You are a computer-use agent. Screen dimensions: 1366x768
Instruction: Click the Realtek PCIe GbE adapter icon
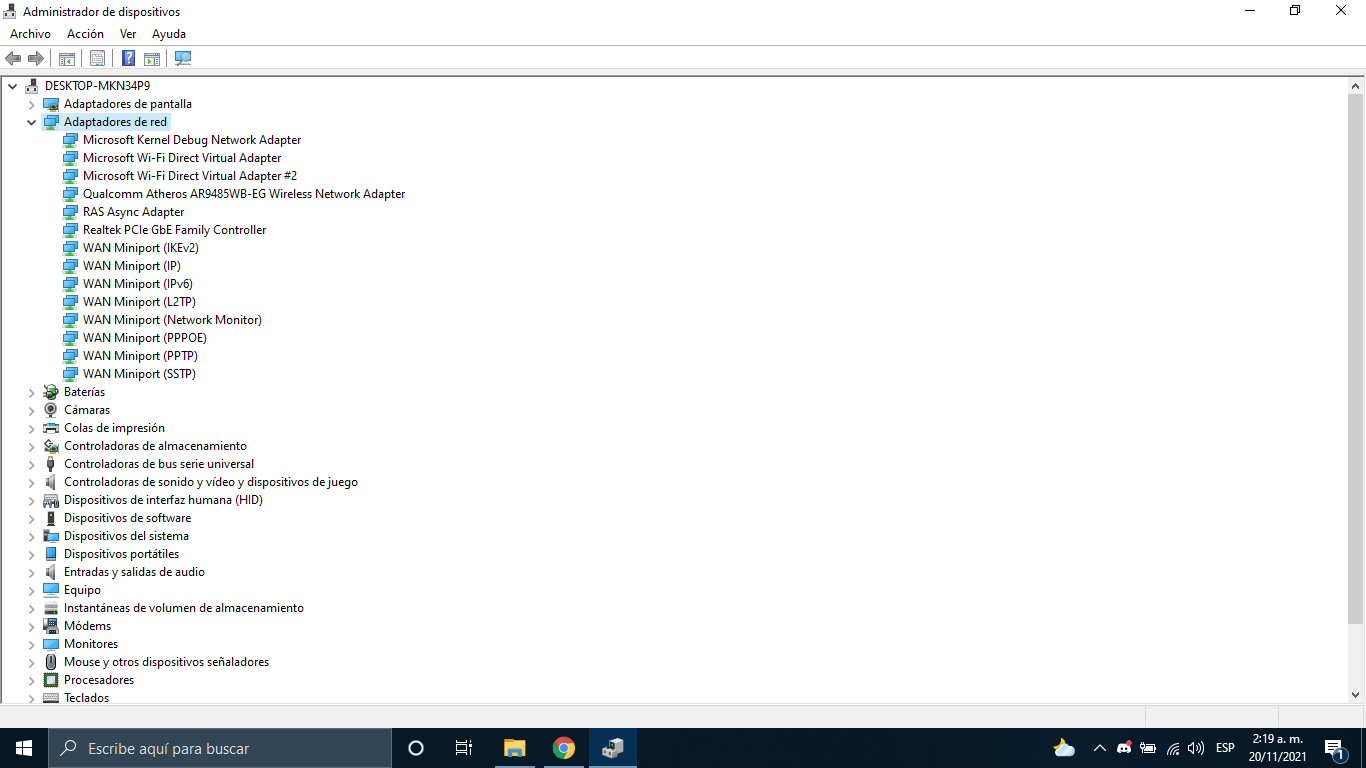tap(70, 230)
